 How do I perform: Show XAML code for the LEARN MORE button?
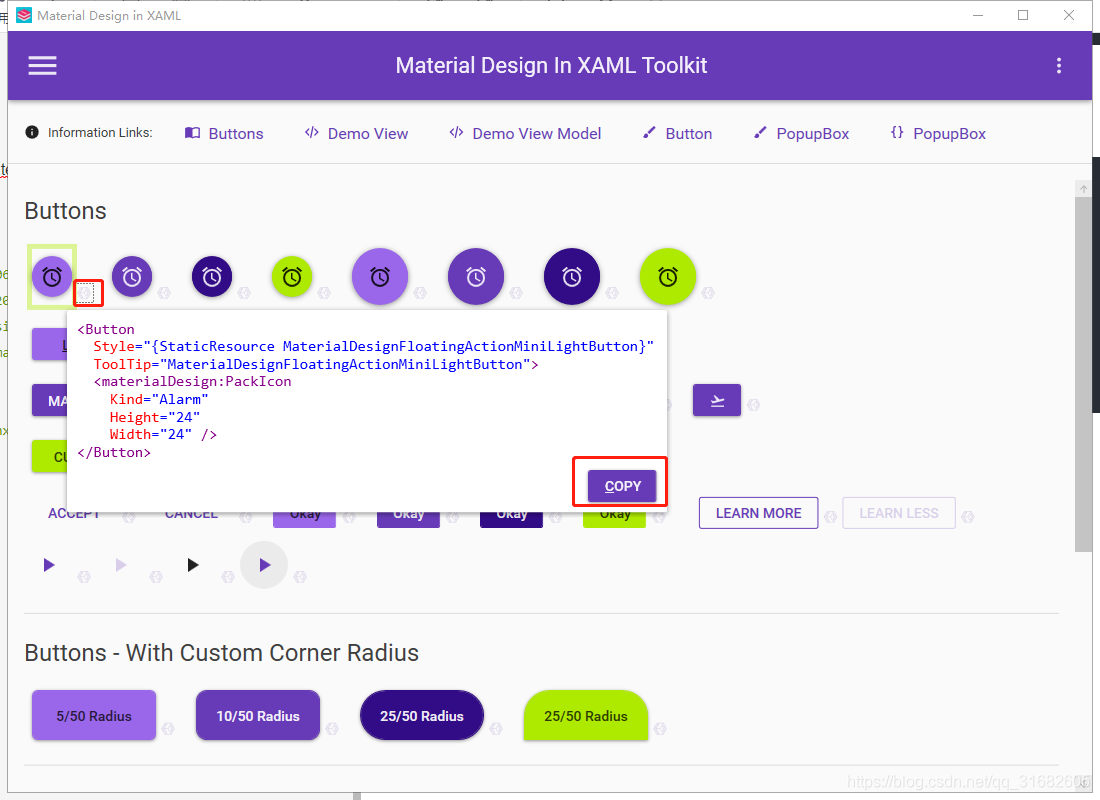831,517
